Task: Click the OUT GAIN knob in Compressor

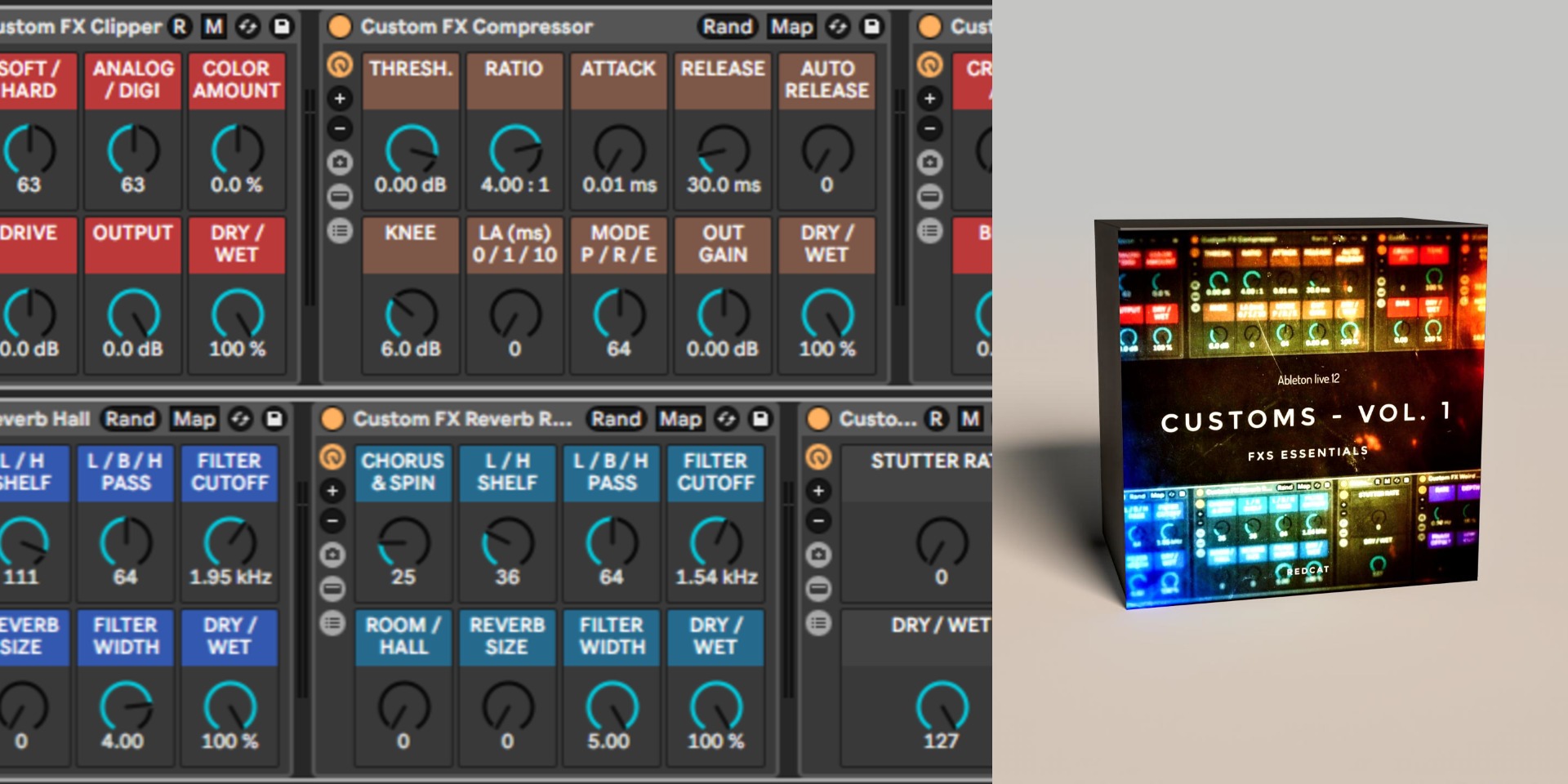Action: pyautogui.click(x=724, y=315)
